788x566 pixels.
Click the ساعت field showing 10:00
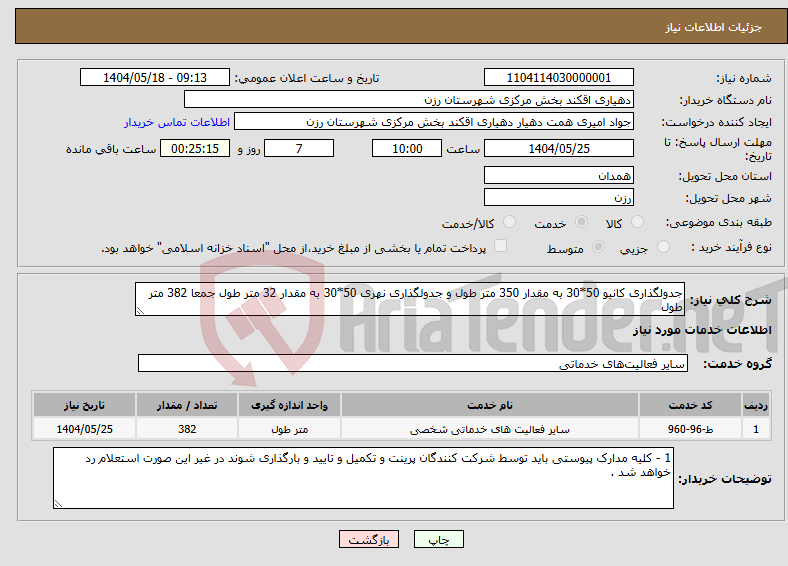click(x=407, y=148)
